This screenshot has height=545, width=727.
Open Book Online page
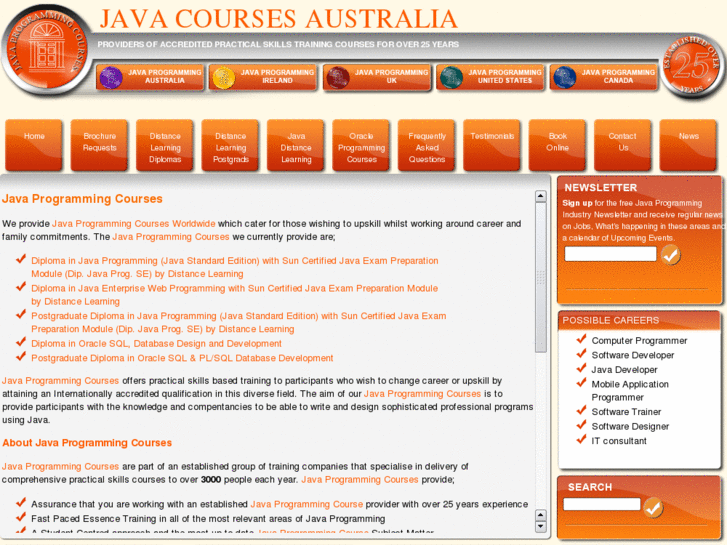tap(557, 146)
